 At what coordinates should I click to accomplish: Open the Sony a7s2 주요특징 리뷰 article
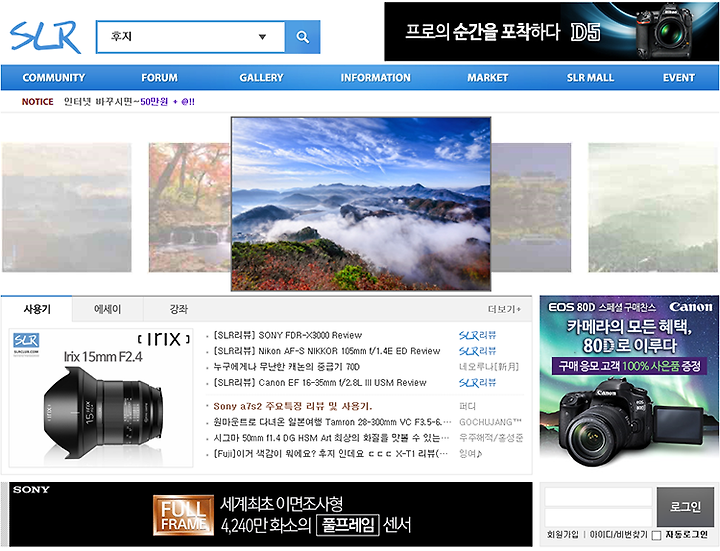(292, 406)
